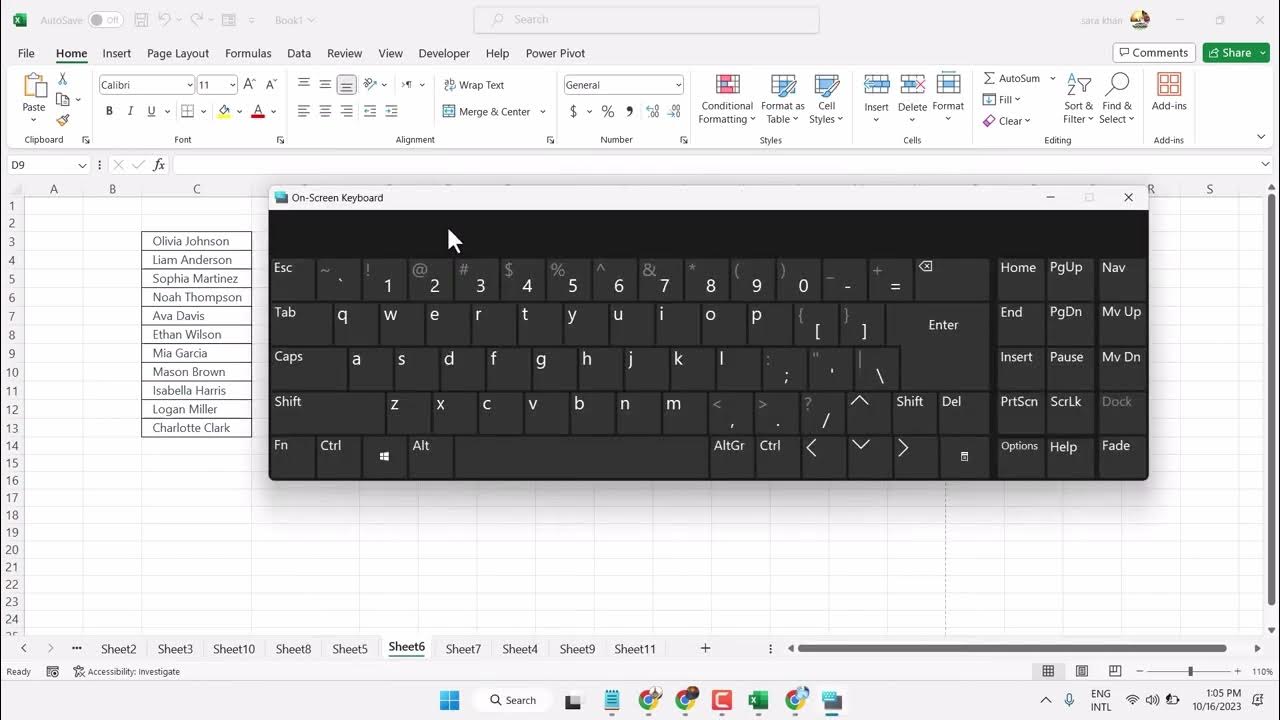Click Align Left icon
Viewport: 1280px width, 720px height.
point(304,111)
